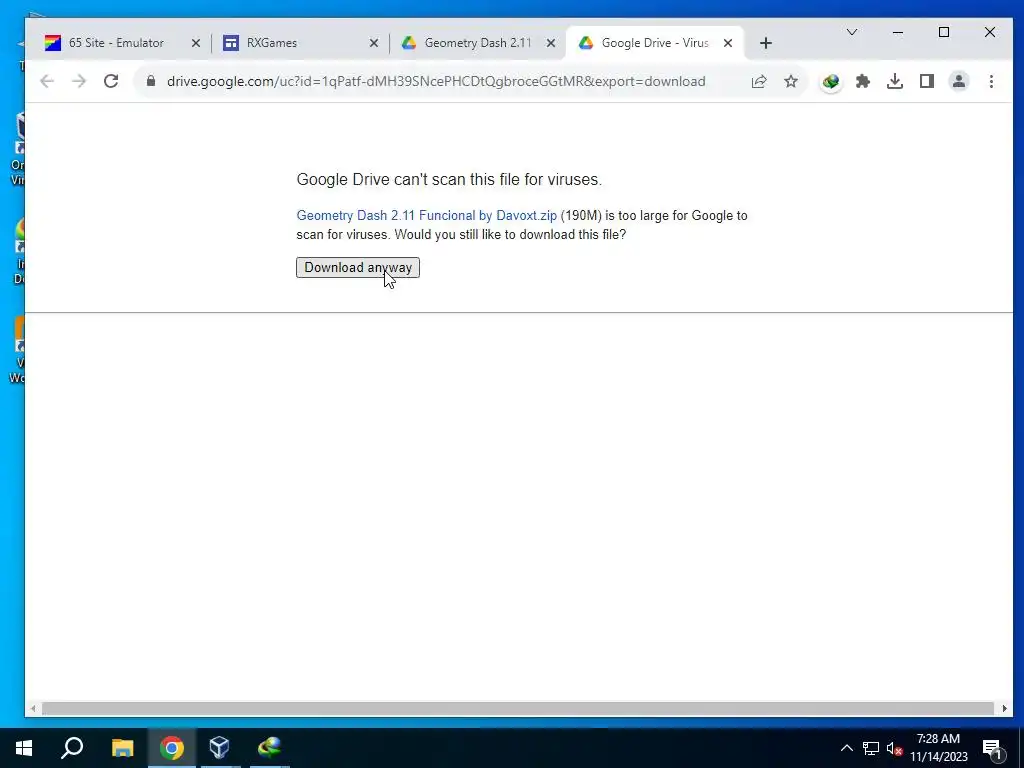The height and width of the screenshot is (768, 1024).
Task: Close the Google Drive - Virus tab
Action: pyautogui.click(x=728, y=43)
